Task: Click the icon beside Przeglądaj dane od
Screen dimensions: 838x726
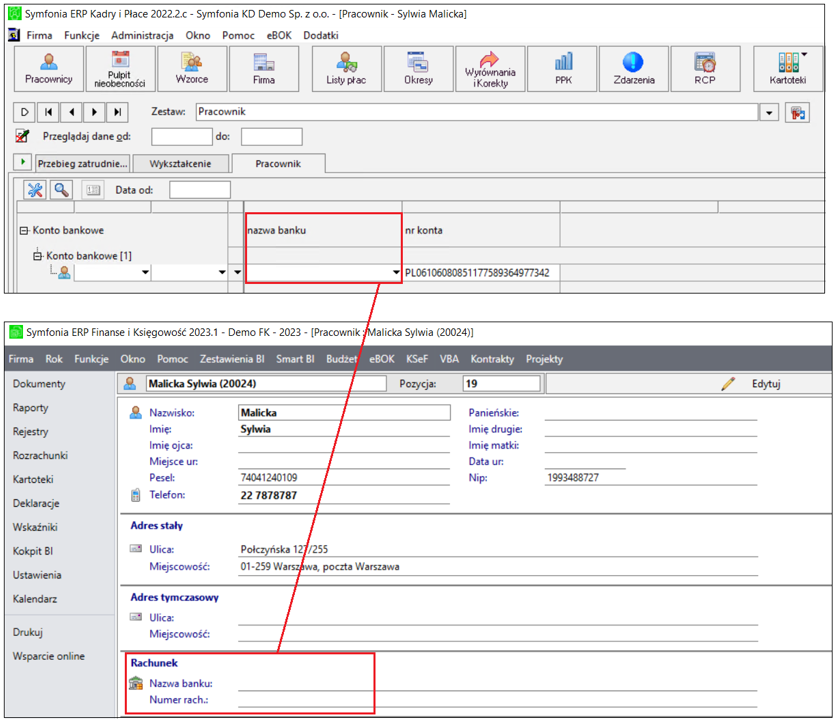Action: coord(22,136)
